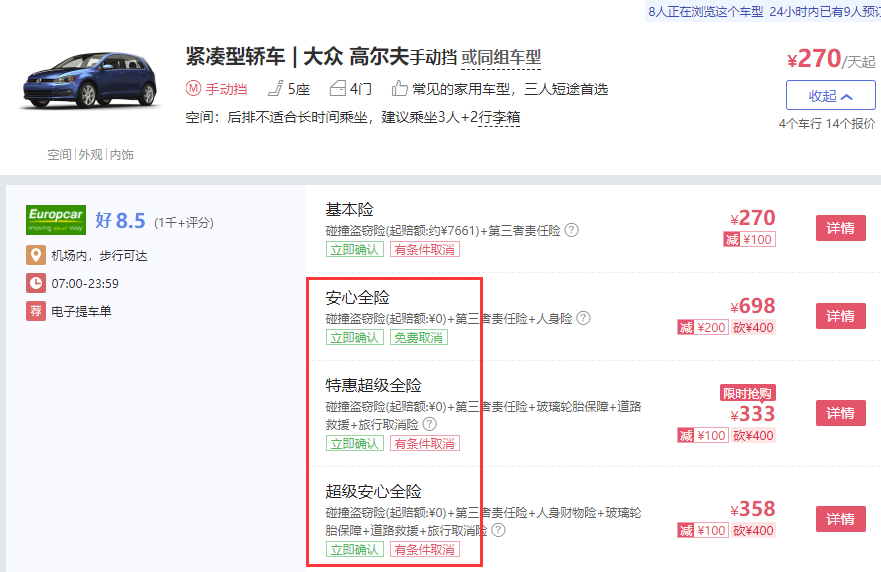The width and height of the screenshot is (881, 572).
Task: Open 详情 for the ¥698 安心全险 package
Action: coord(840,316)
